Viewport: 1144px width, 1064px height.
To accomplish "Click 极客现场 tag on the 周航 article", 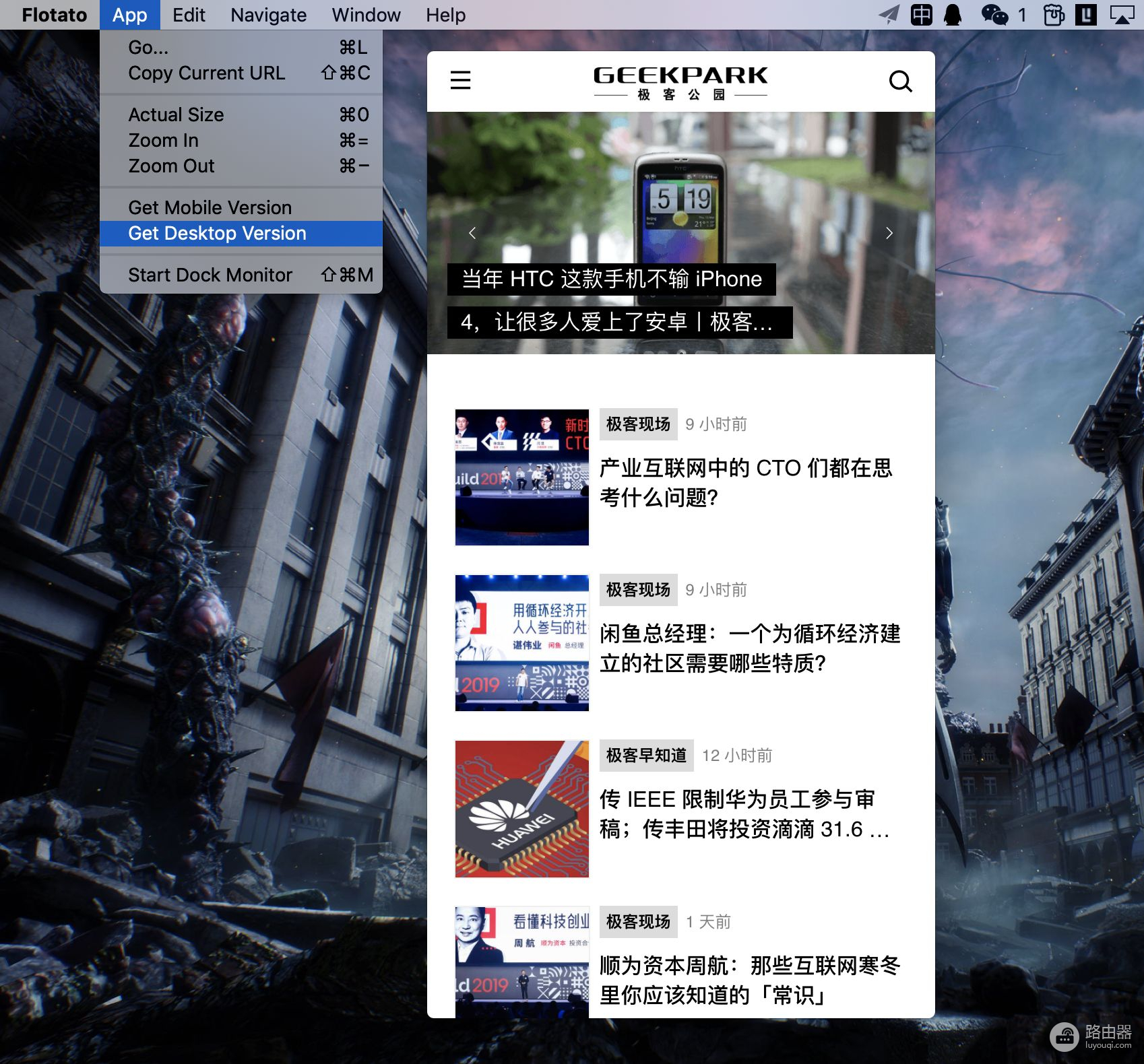I will (638, 922).
